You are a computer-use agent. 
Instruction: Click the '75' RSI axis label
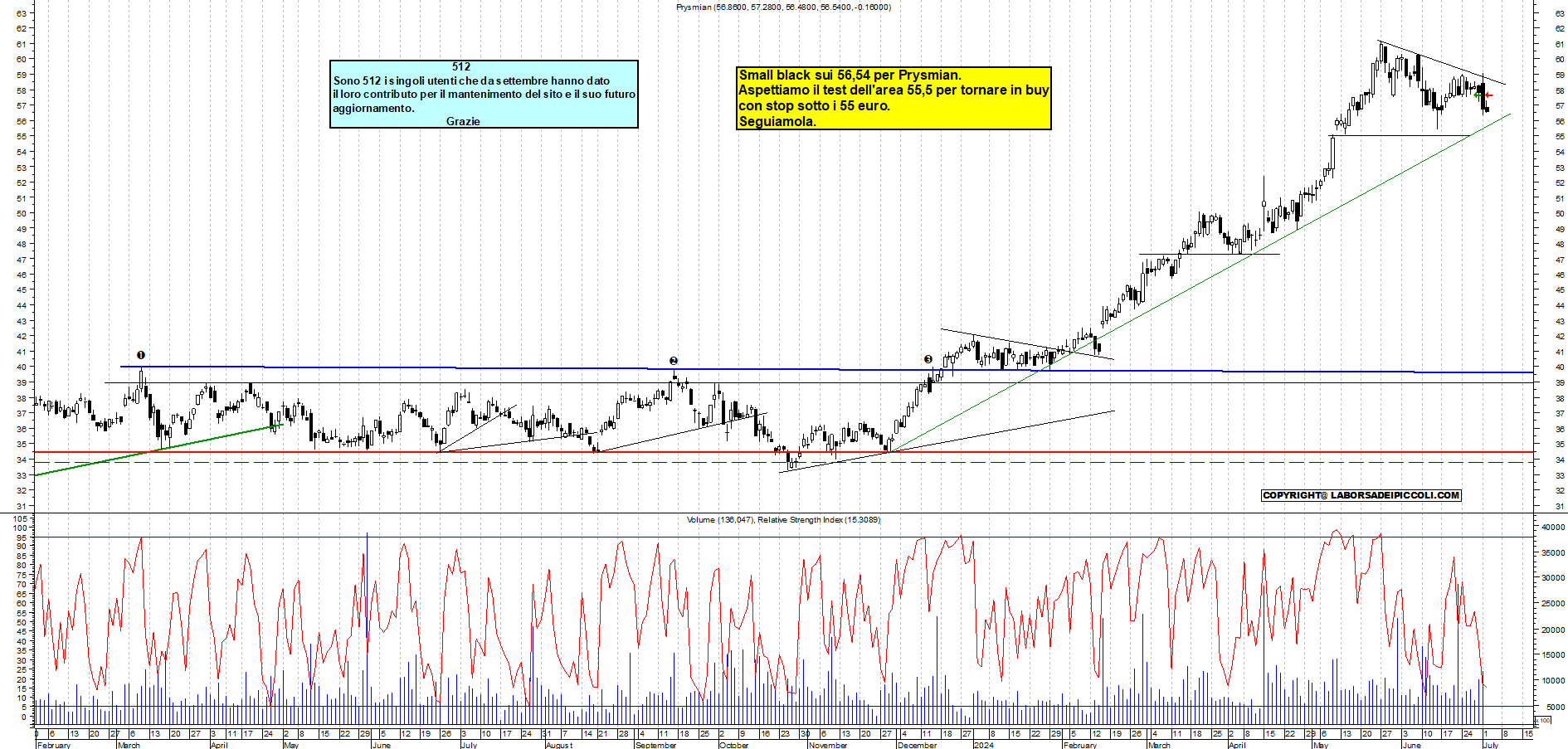pyautogui.click(x=23, y=575)
